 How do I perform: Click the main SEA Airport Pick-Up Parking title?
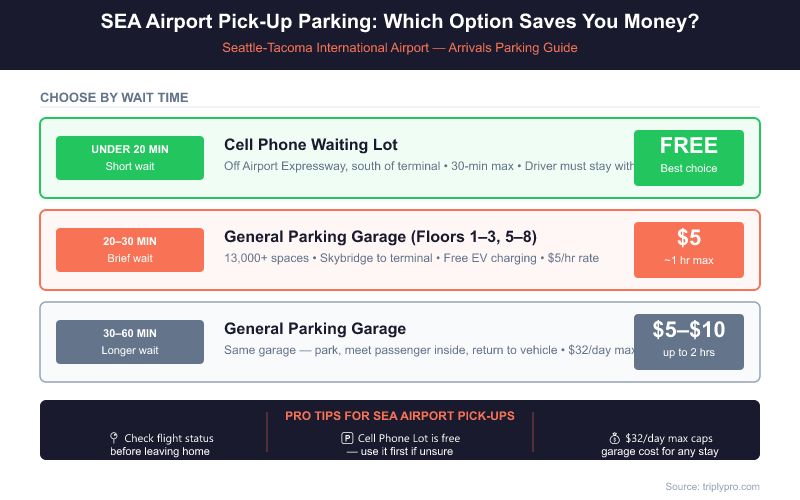[x=400, y=22]
